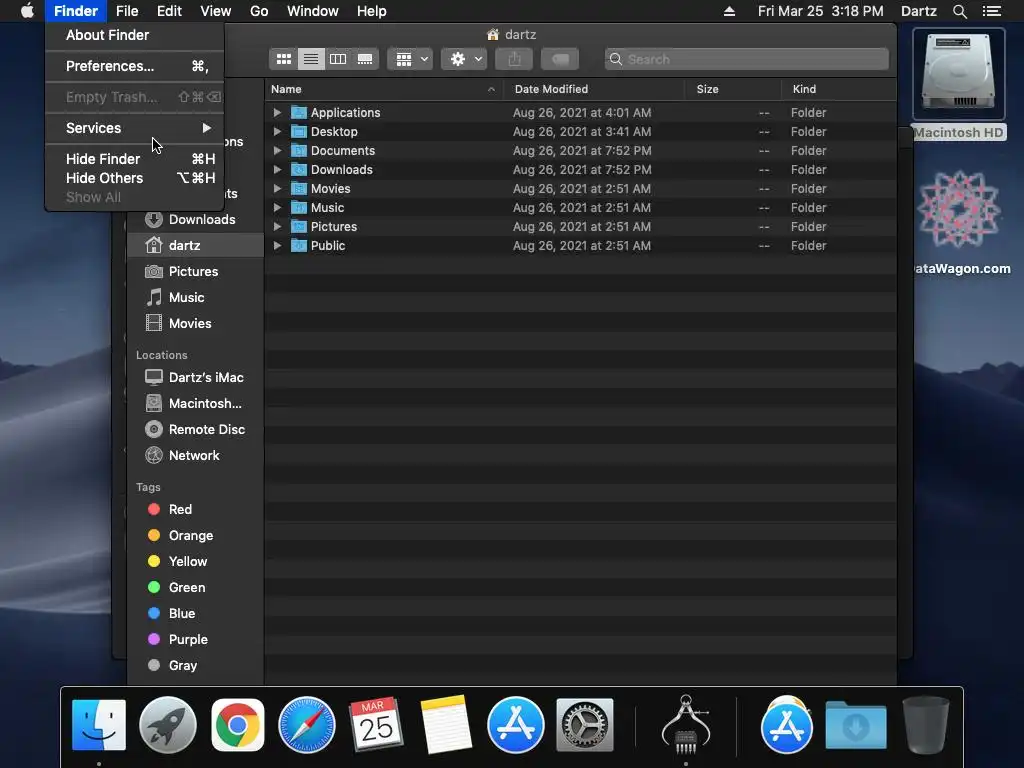Open Remote Disc in sidebar
This screenshot has width=1024, height=768.
[x=197, y=430]
